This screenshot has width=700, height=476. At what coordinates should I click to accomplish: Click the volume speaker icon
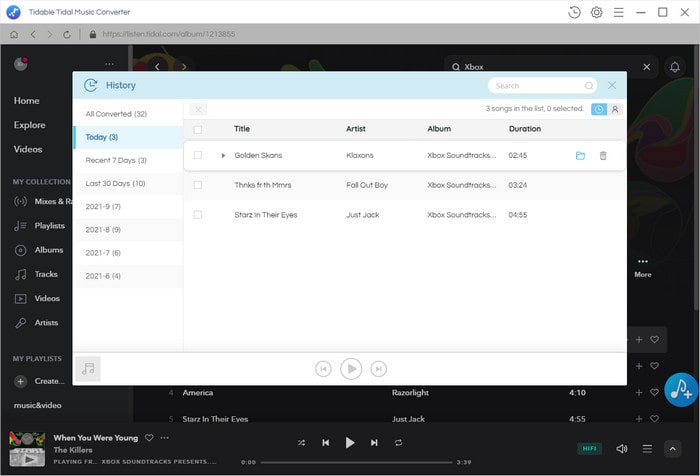[x=622, y=449]
